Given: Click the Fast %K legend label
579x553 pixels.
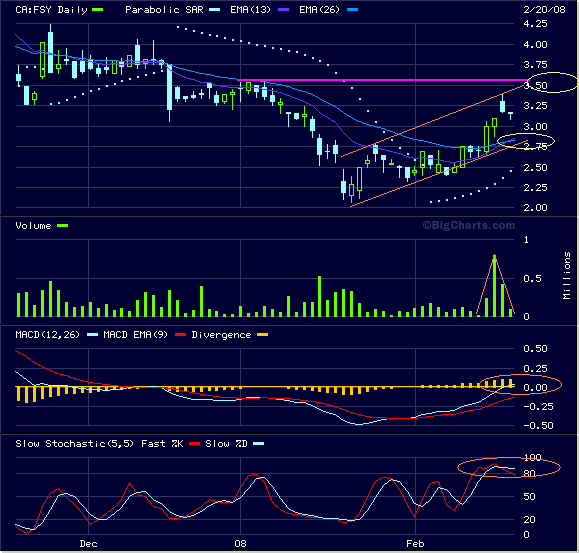Looking at the screenshot, I should pyautogui.click(x=162, y=444).
